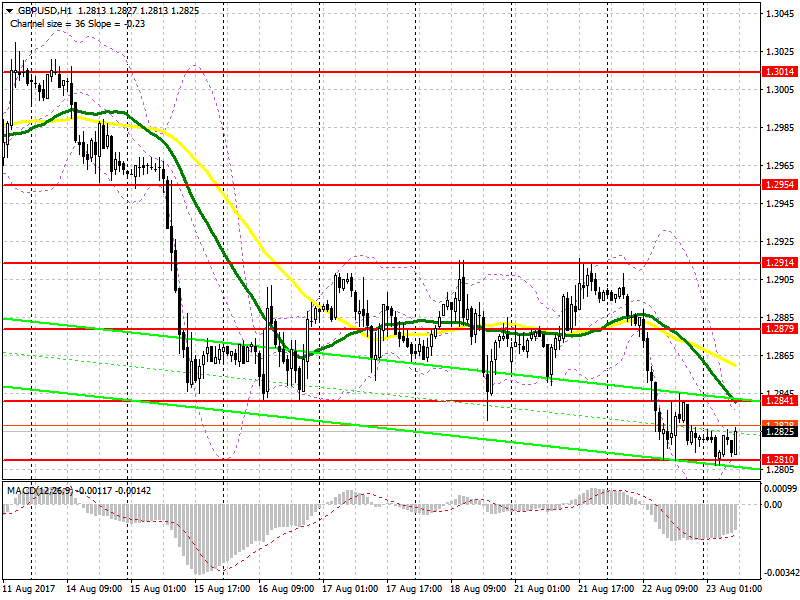Select the 'Channel size = 36 Slope = -0.23' label
This screenshot has width=800, height=600.
(78, 24)
